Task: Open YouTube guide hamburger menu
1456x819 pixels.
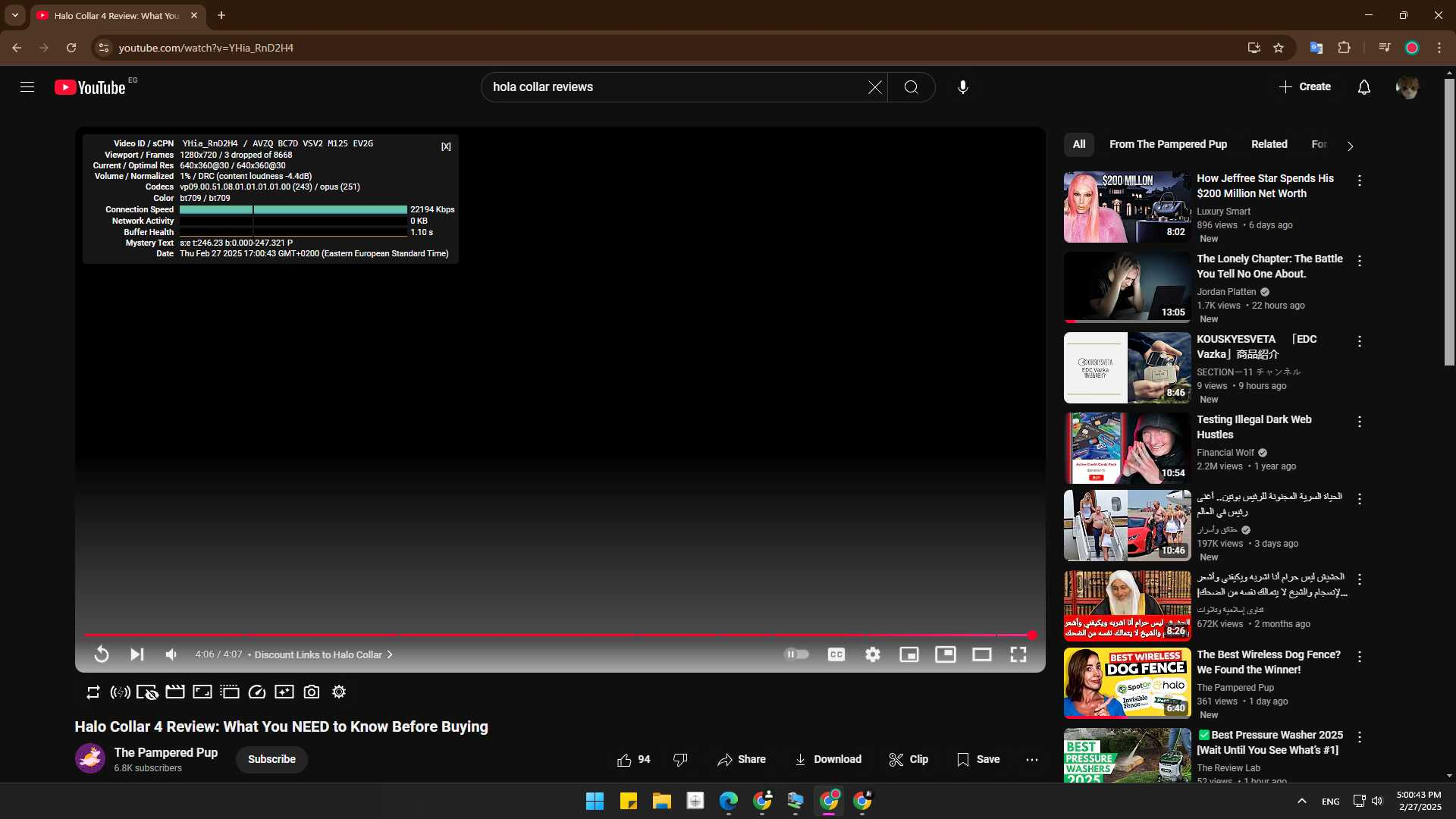Action: (27, 87)
